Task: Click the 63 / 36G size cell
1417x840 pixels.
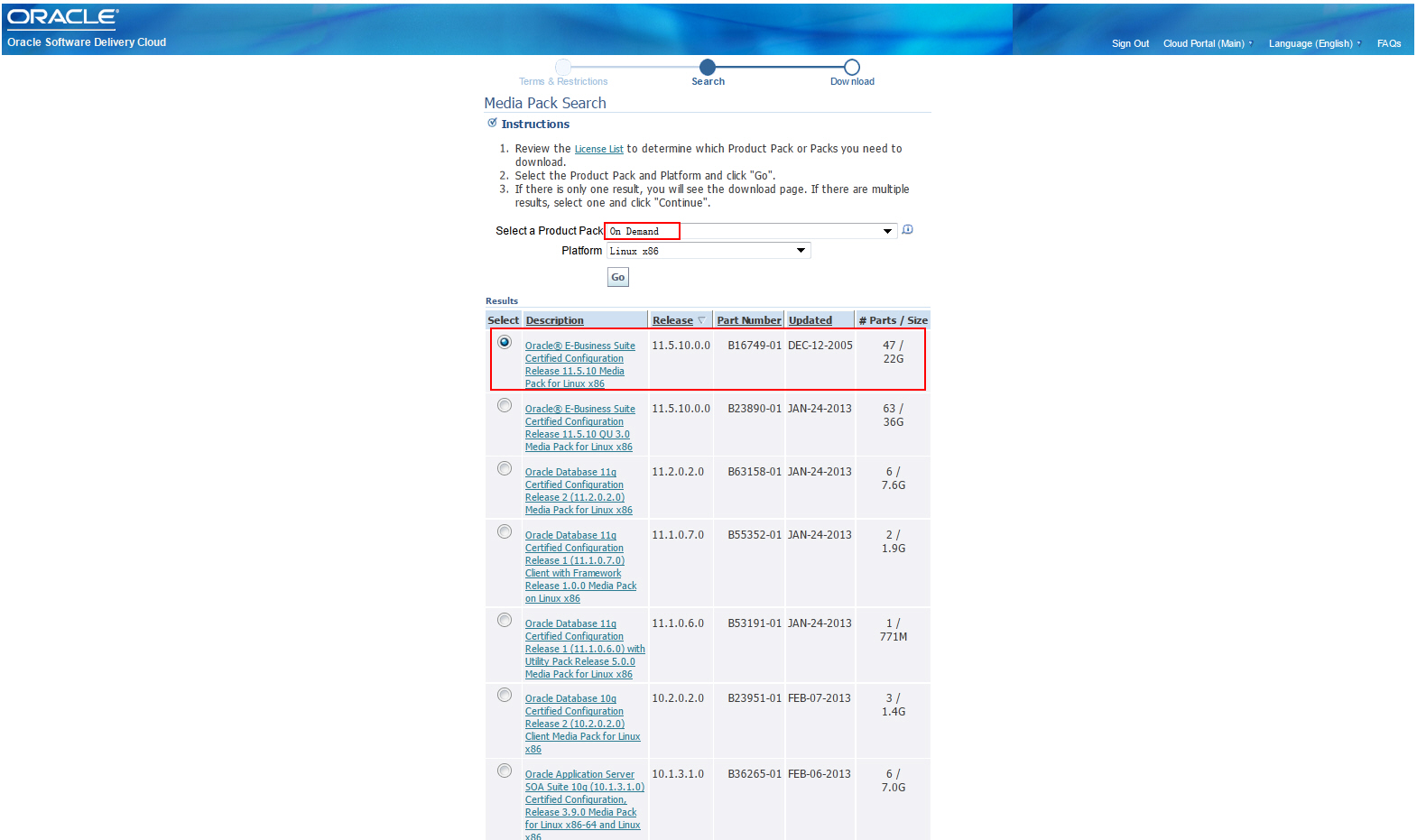Action: click(x=893, y=415)
